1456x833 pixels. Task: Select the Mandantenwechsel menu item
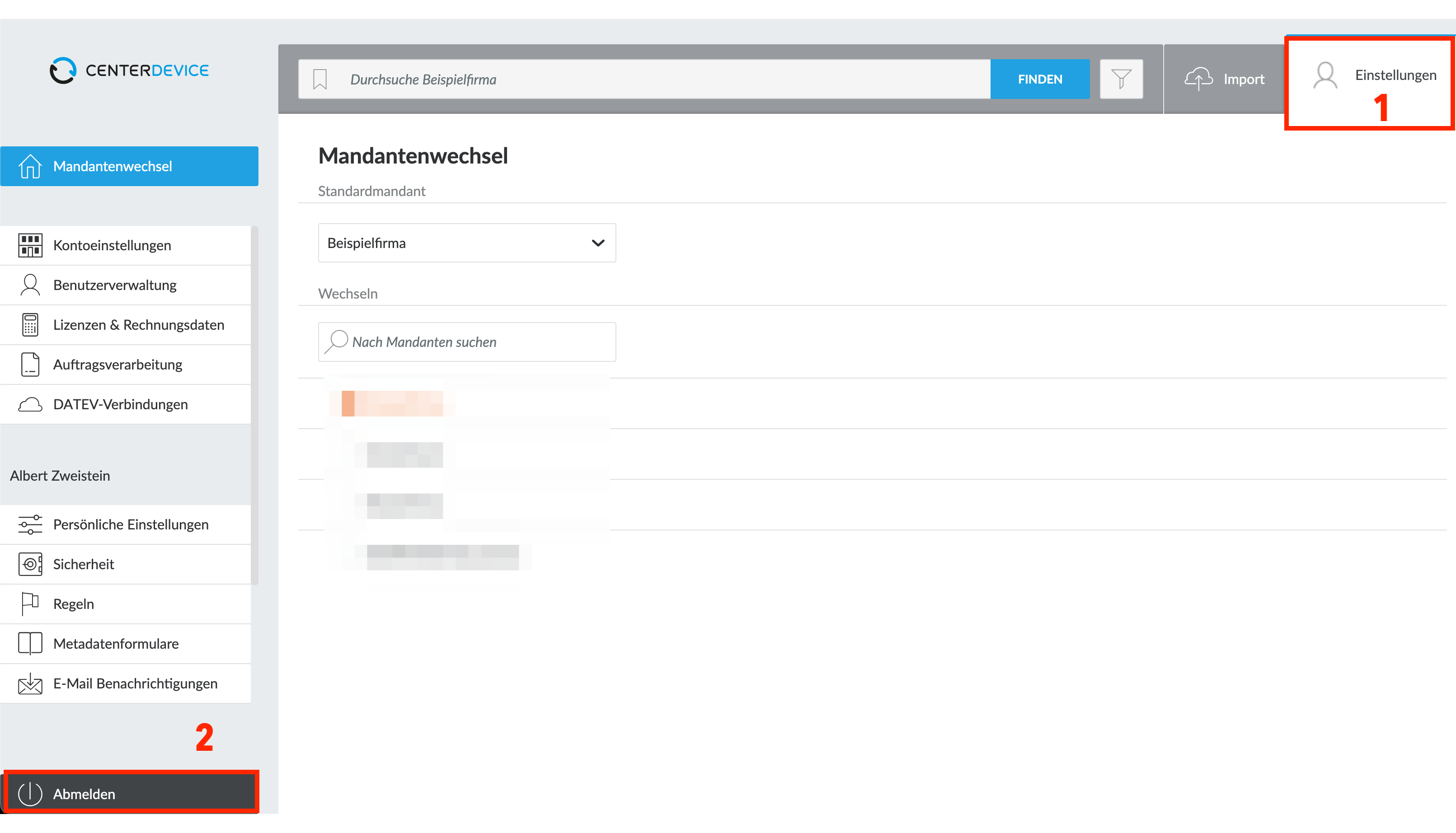129,166
